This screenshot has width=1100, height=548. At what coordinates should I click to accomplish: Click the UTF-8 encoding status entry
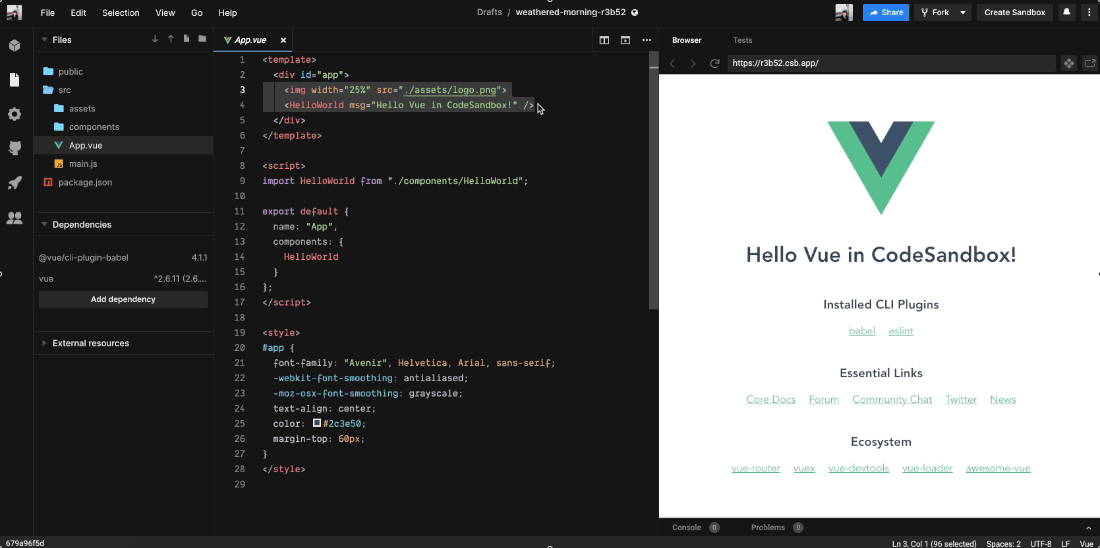tap(1041, 543)
